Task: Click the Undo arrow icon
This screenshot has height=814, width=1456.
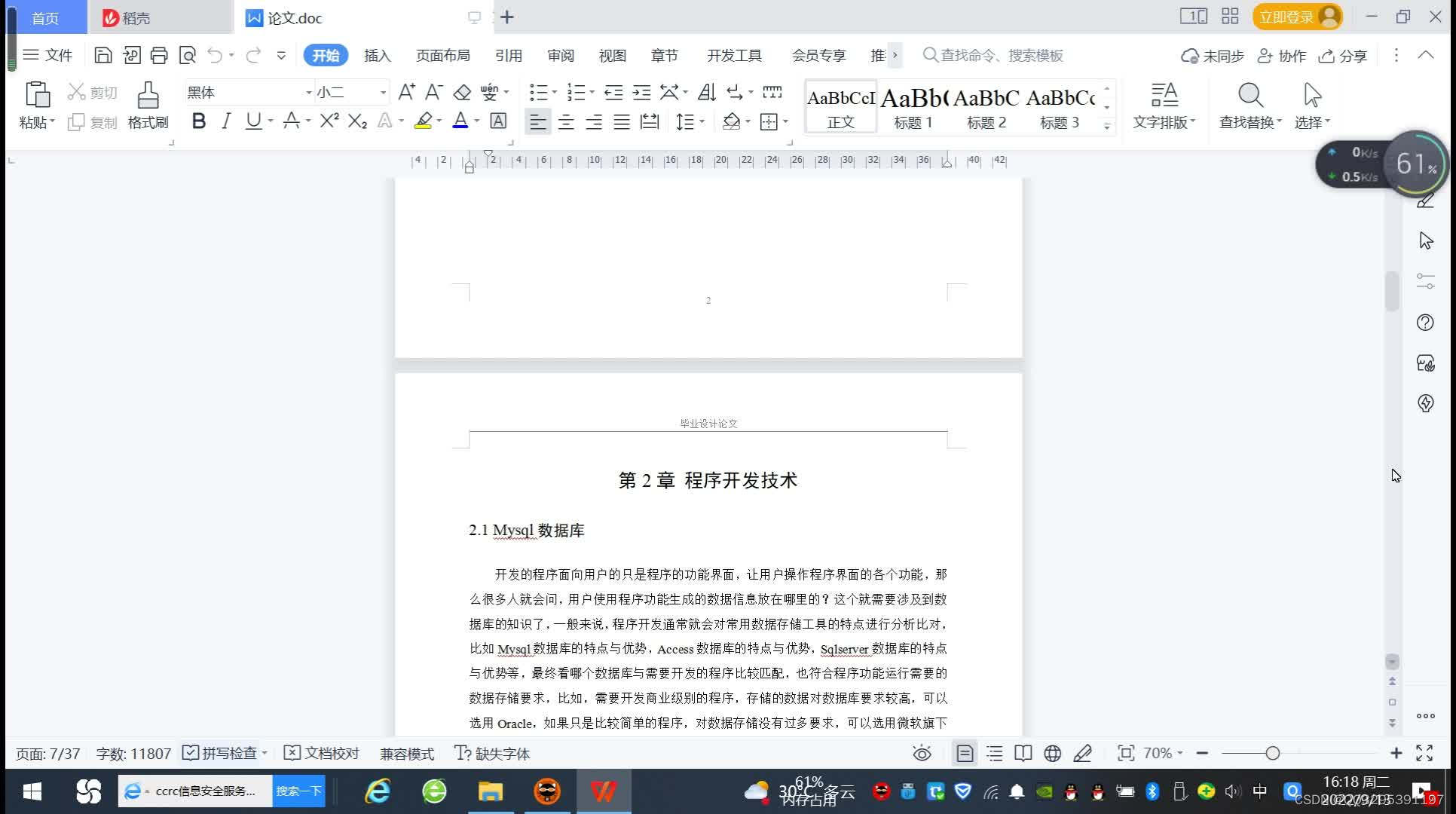Action: pyautogui.click(x=215, y=55)
